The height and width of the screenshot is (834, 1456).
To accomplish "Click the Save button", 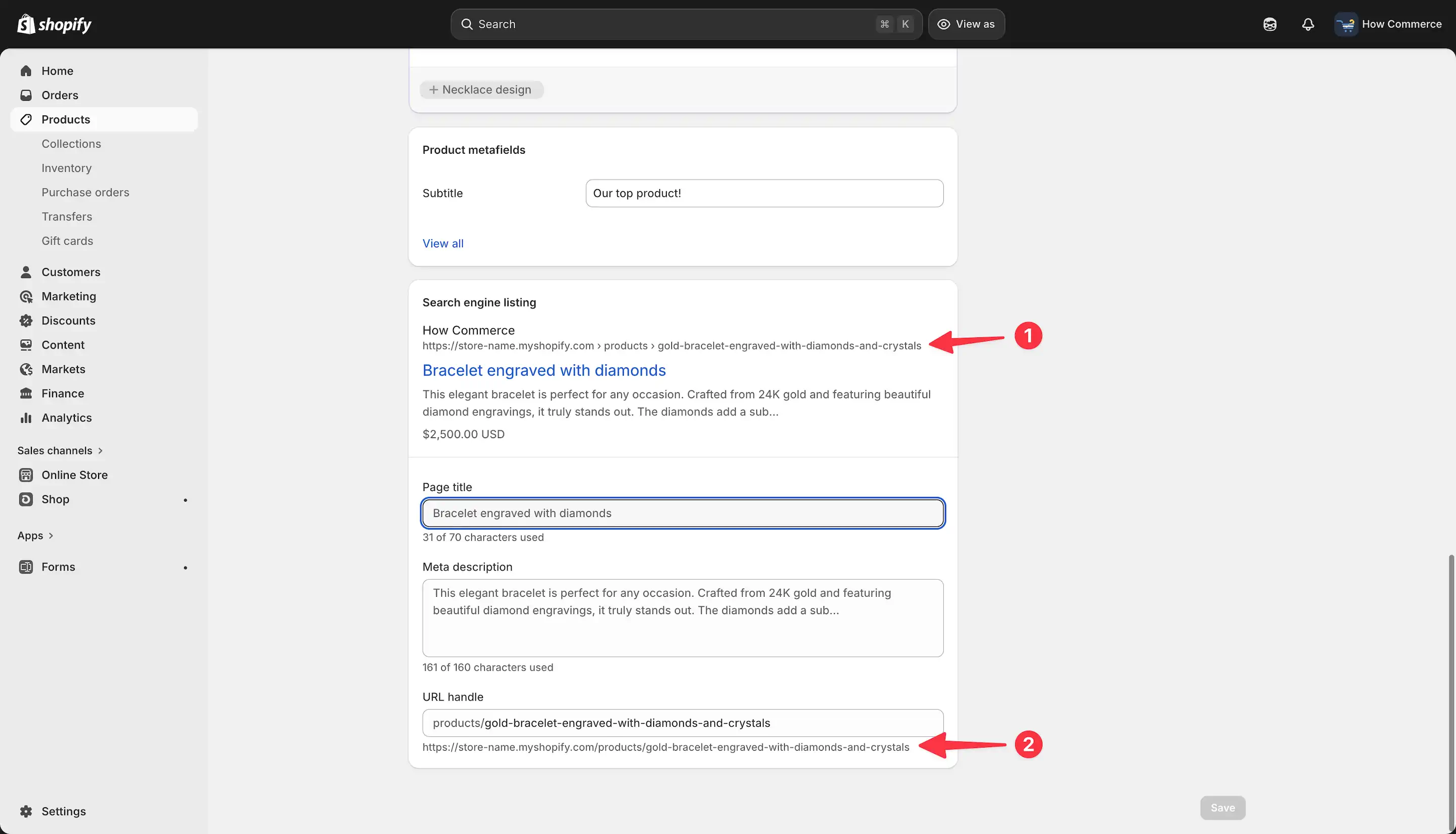I will tap(1222, 808).
